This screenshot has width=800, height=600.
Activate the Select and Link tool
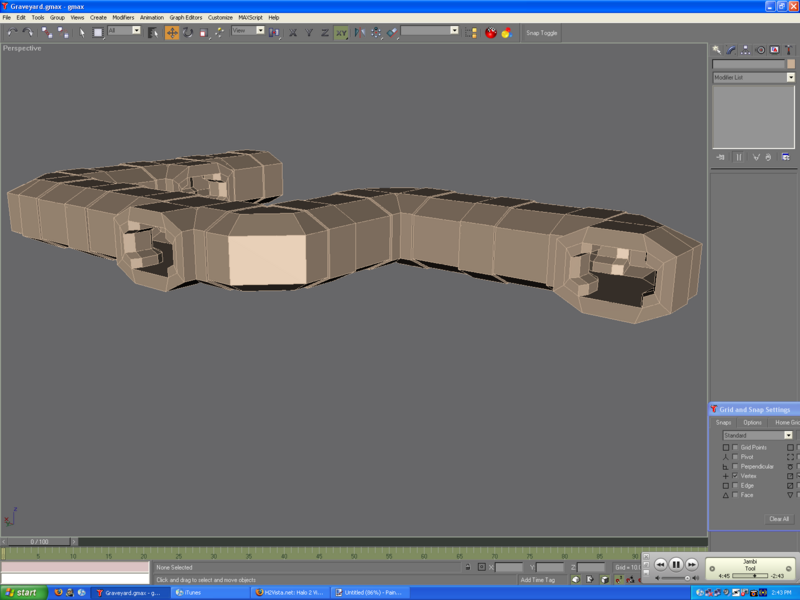(x=47, y=33)
